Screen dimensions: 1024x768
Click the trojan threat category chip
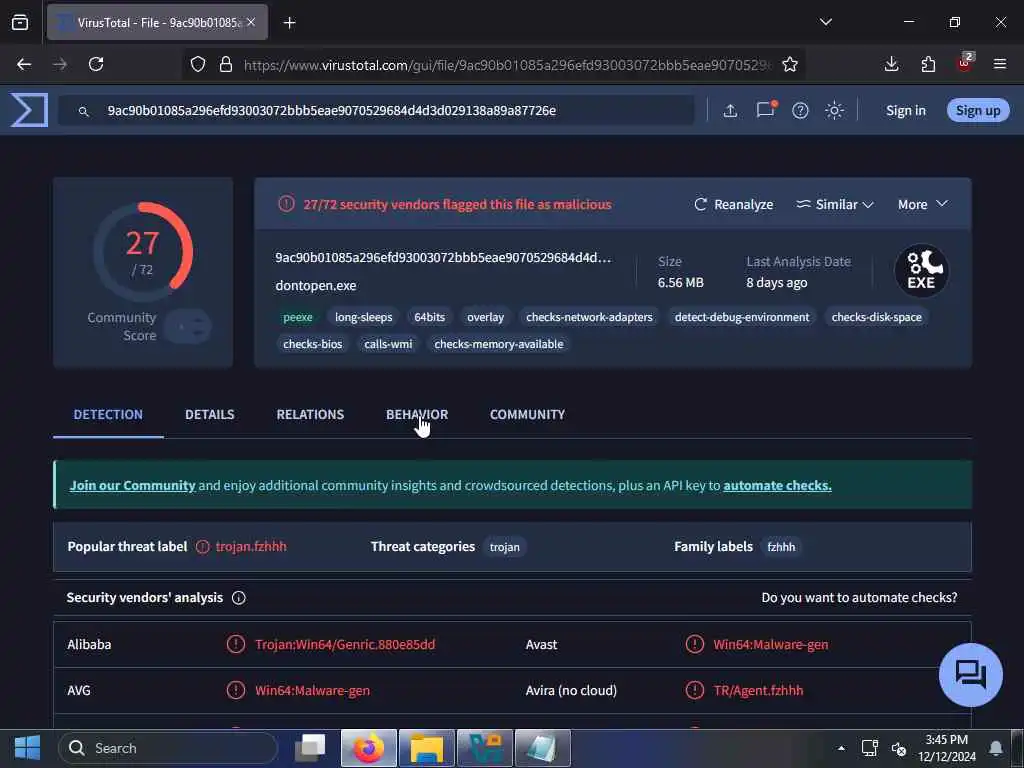[x=505, y=547]
